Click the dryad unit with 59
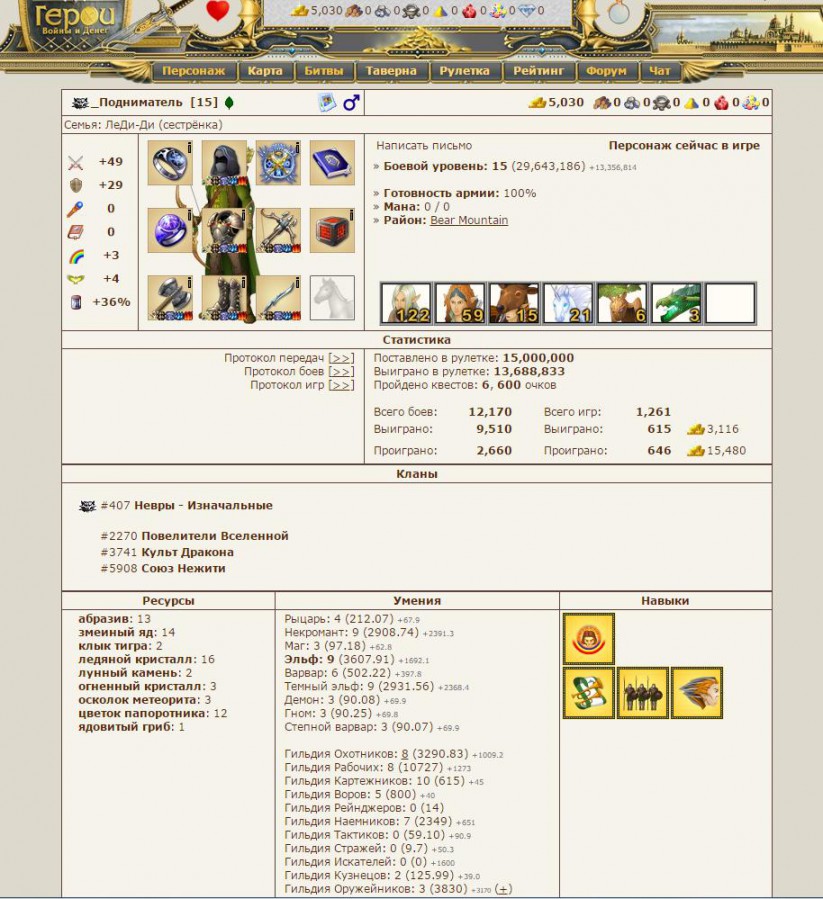Image resolution: width=823 pixels, height=899 pixels. pos(460,303)
